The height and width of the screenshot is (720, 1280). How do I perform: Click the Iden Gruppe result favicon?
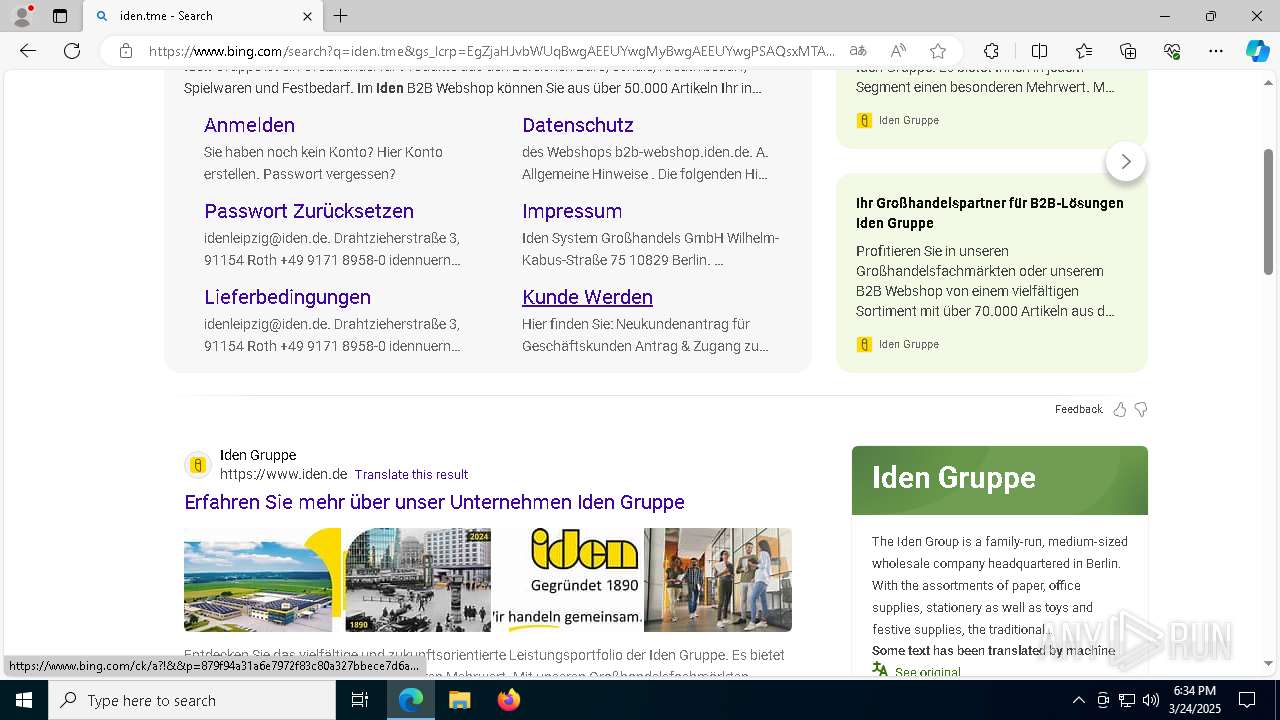[x=197, y=465]
